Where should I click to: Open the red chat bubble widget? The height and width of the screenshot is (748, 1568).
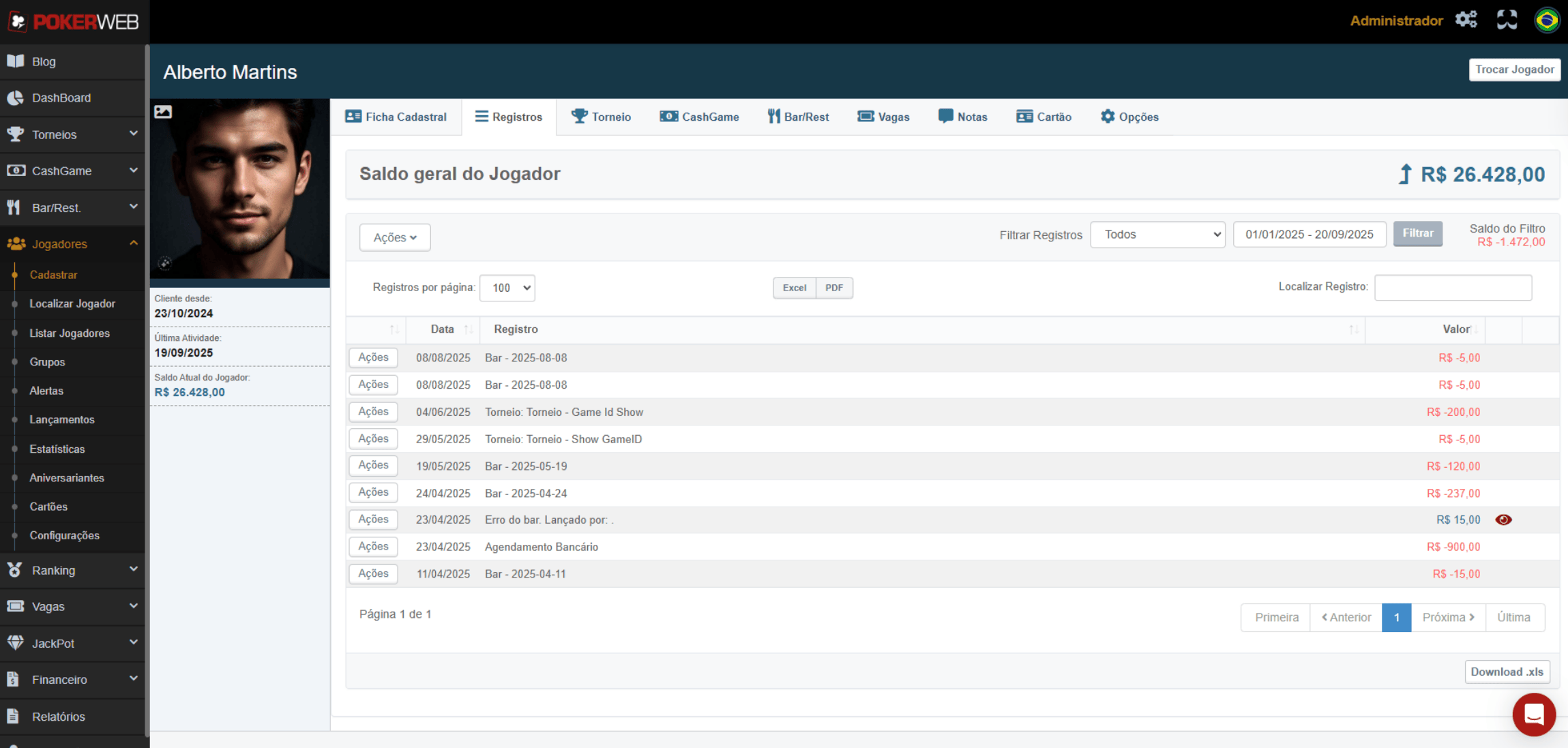1534,714
